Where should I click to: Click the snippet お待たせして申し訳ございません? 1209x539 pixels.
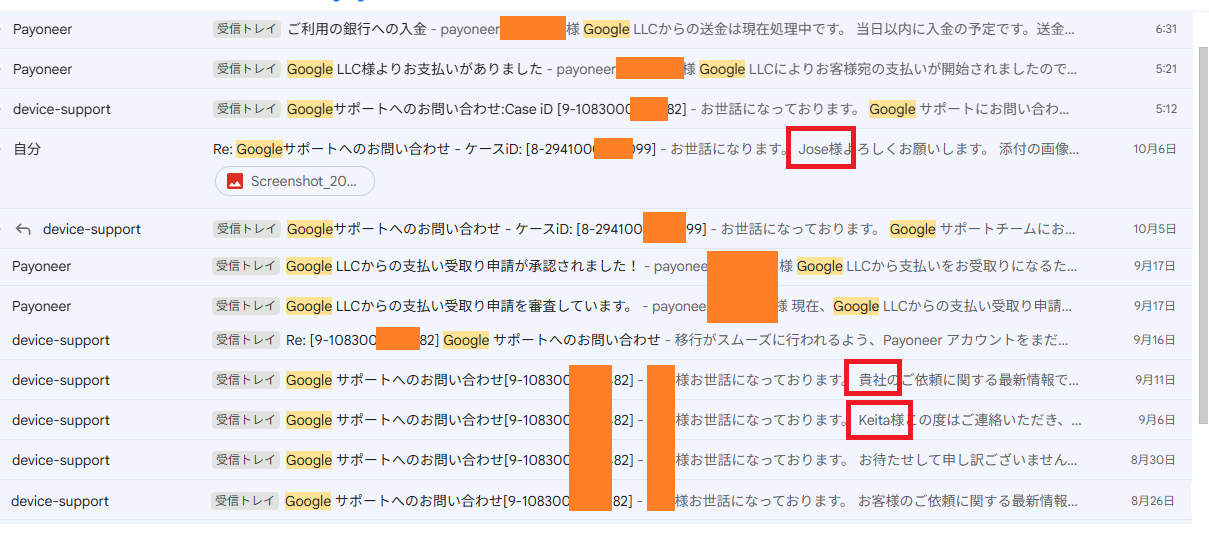[x=970, y=460]
